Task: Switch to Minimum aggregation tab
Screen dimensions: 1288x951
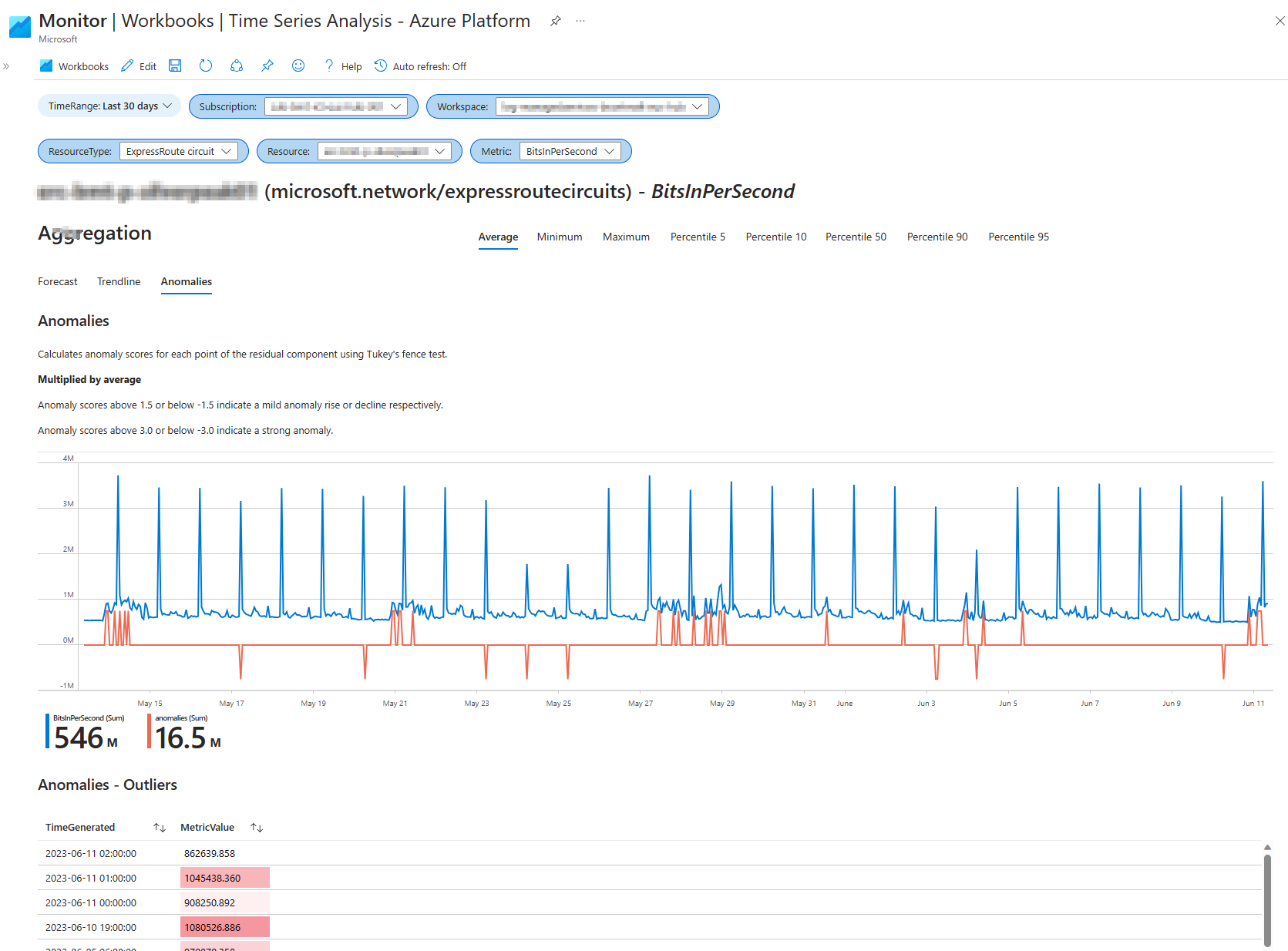Action: (560, 237)
